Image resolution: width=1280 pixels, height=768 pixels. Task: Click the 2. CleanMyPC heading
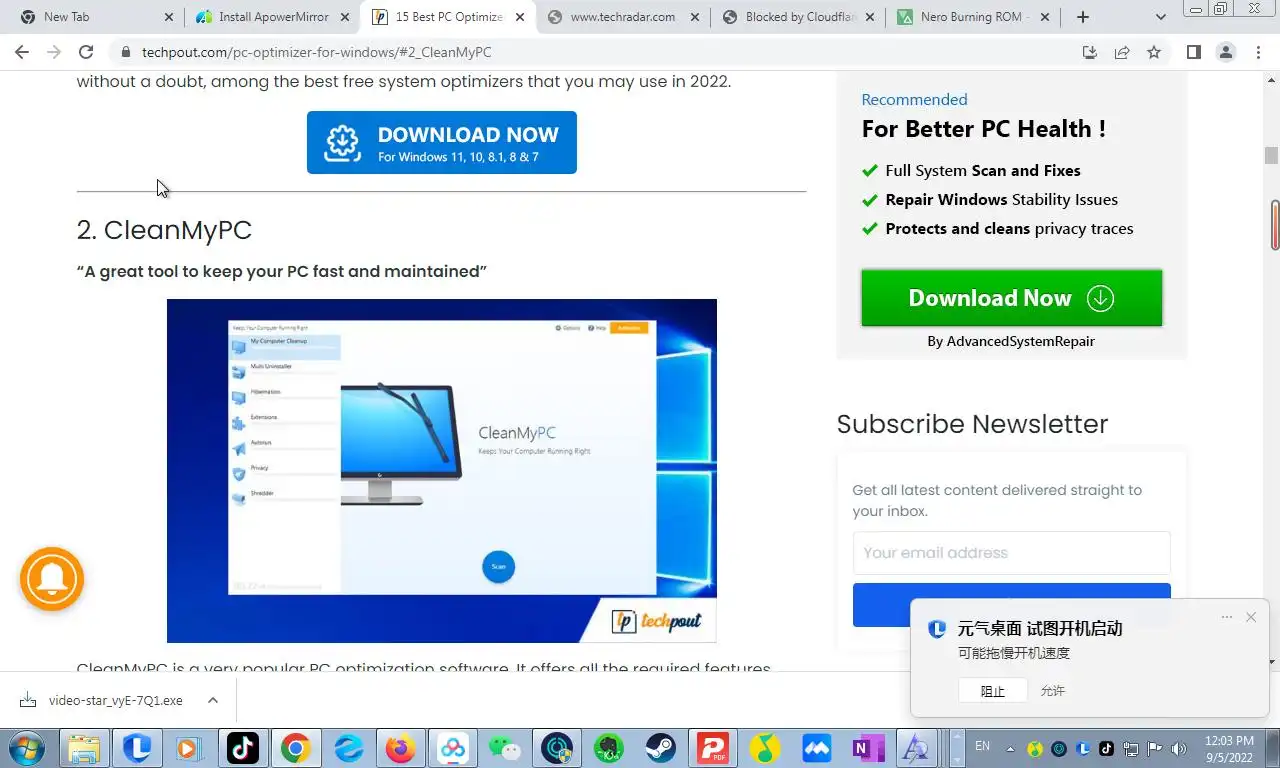click(164, 230)
